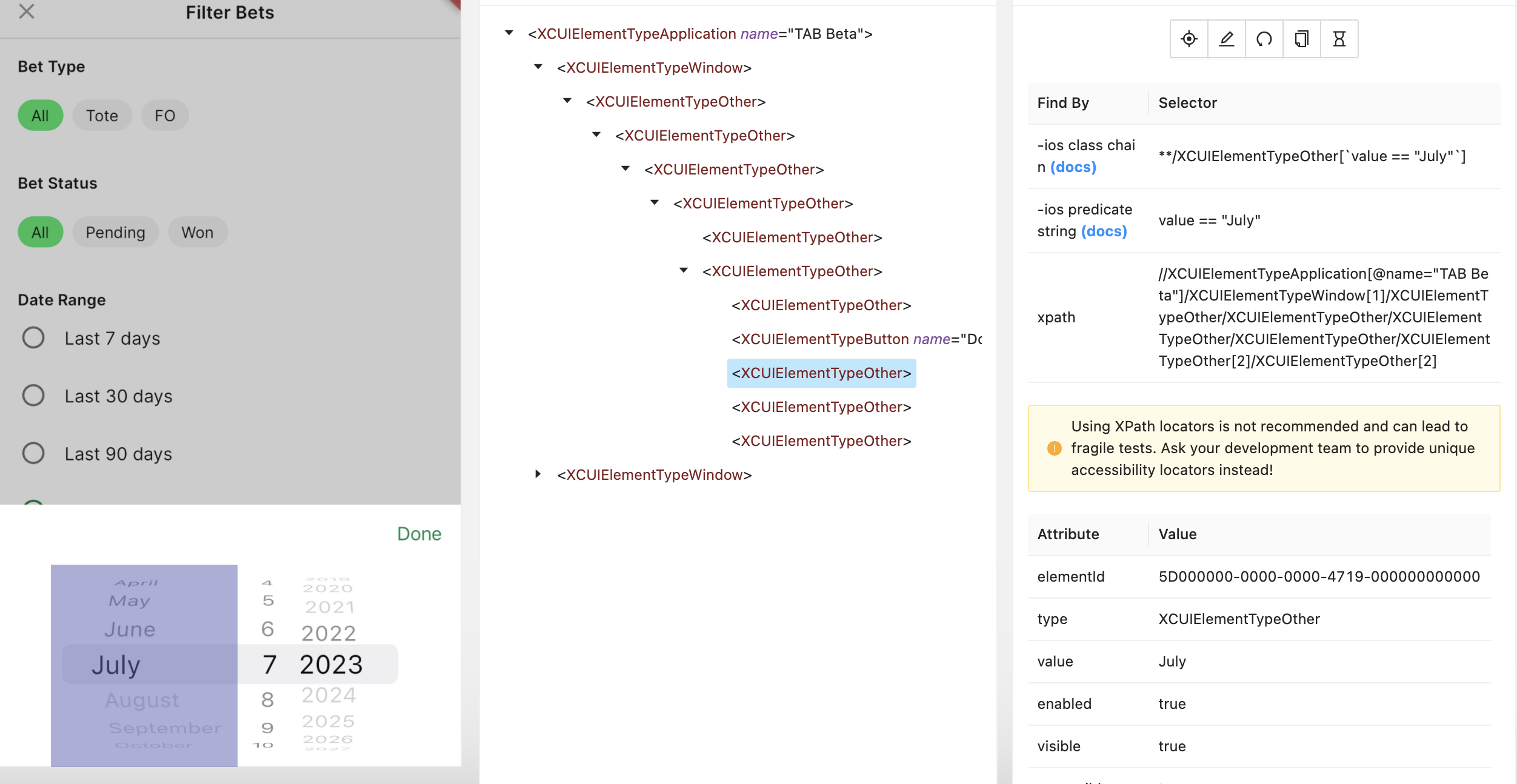Screen dimensions: 1517x784
Task: Click the Get Timing hourglass icon
Action: 1339,39
